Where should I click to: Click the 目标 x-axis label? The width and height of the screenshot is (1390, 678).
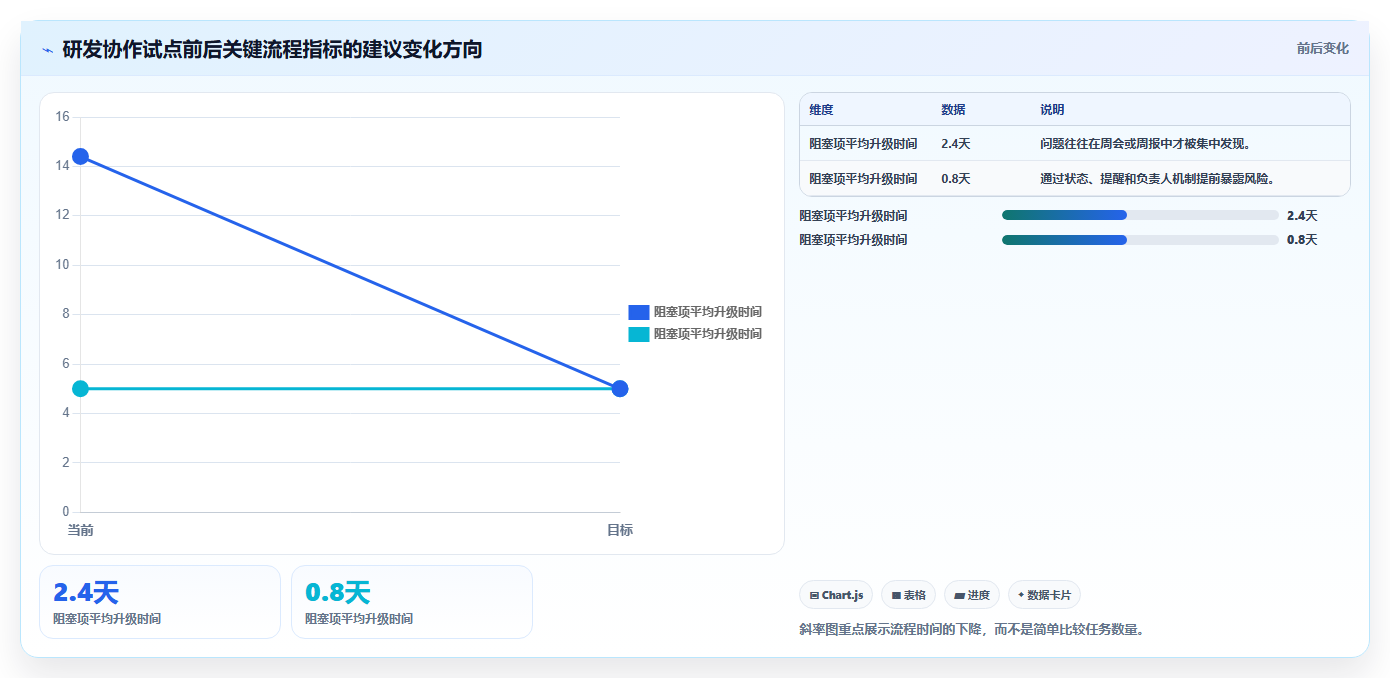(619, 530)
